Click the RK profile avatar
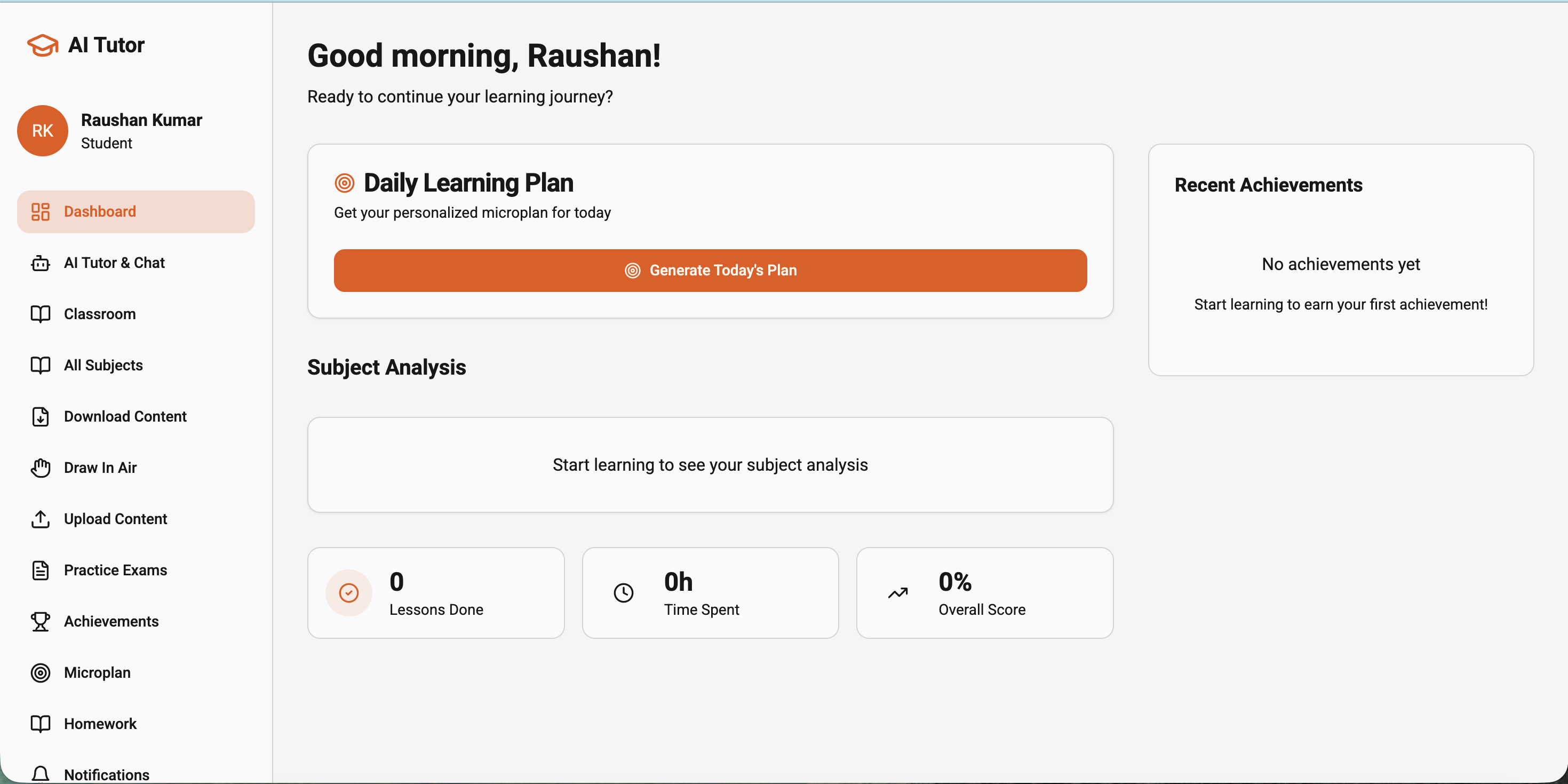The width and height of the screenshot is (1568, 784). pos(43,131)
